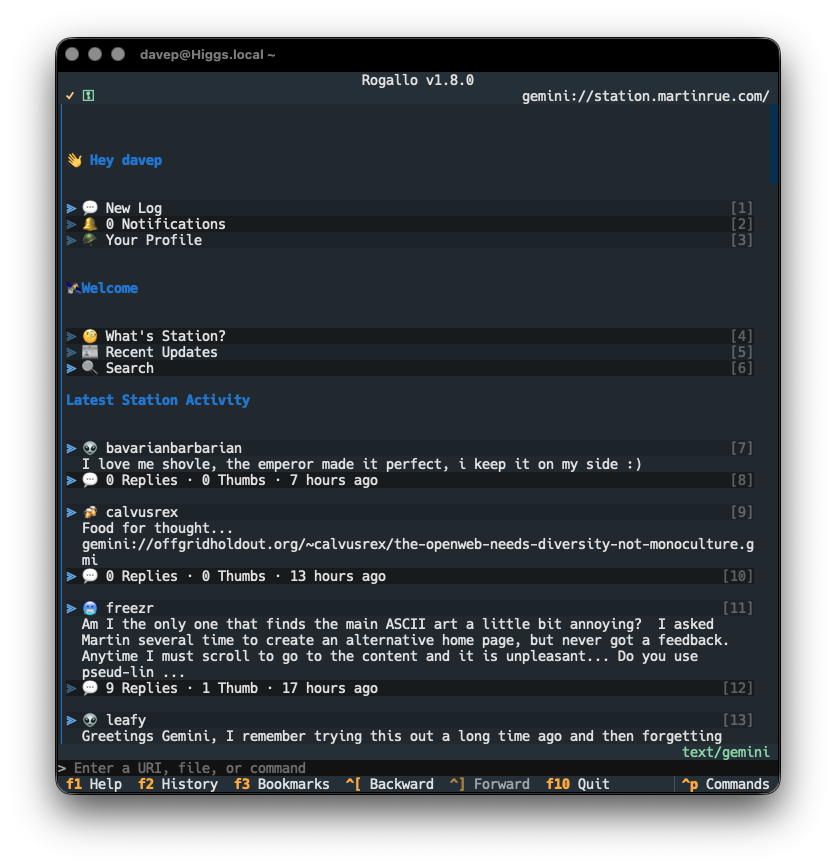Click the magnifying glass icon beside Search
836x868 pixels.
(90, 368)
